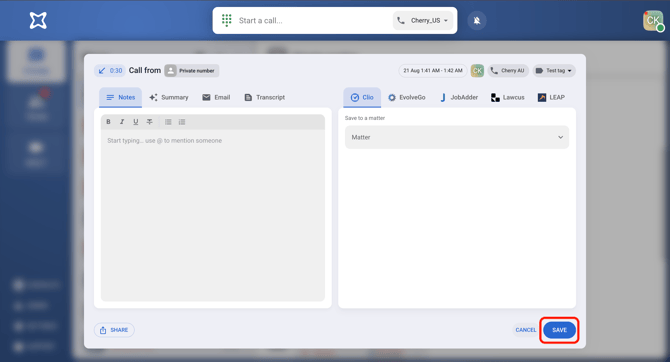Click into the notes text area
The width and height of the screenshot is (670, 362).
coord(213,215)
